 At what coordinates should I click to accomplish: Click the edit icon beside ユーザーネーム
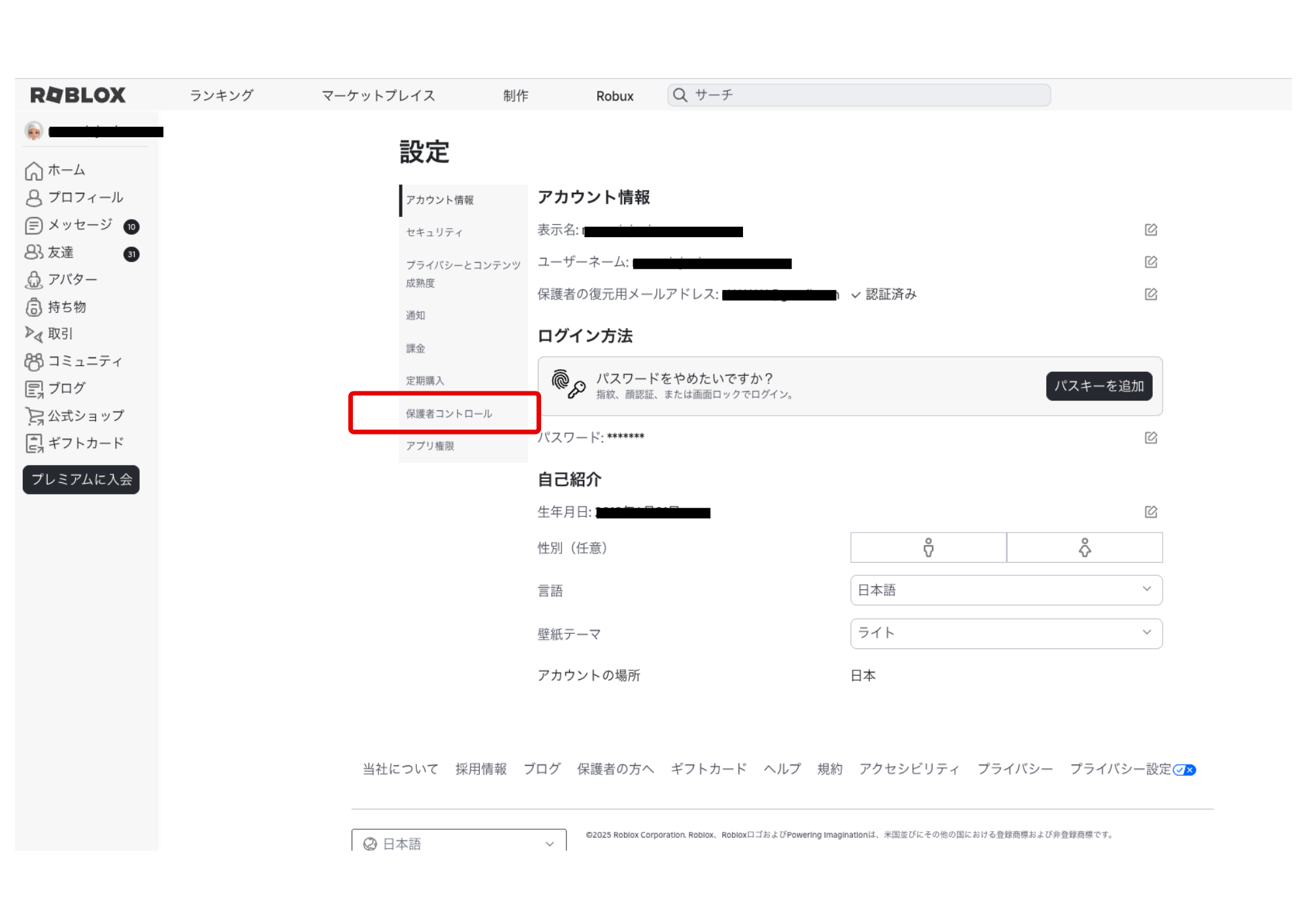point(1151,262)
